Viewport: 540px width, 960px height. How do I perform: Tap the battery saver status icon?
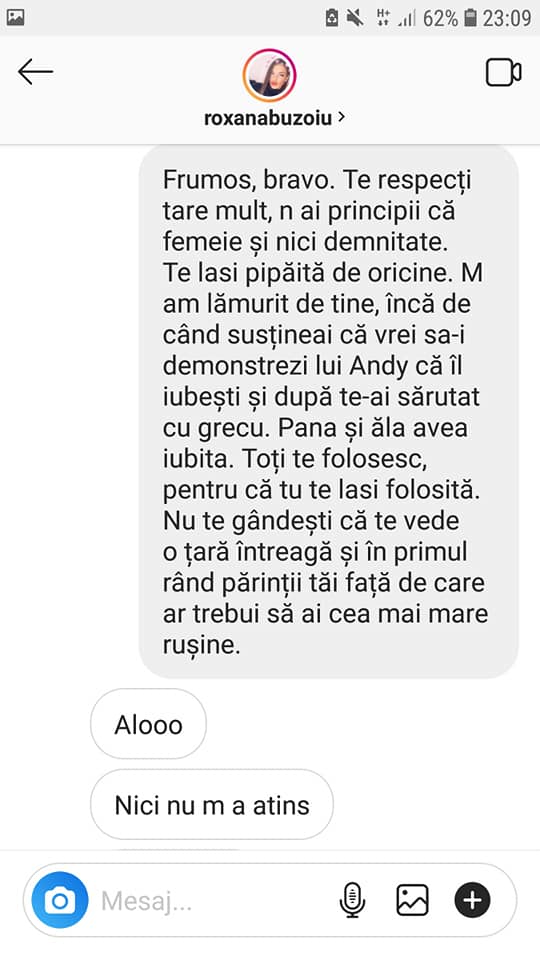tap(331, 18)
